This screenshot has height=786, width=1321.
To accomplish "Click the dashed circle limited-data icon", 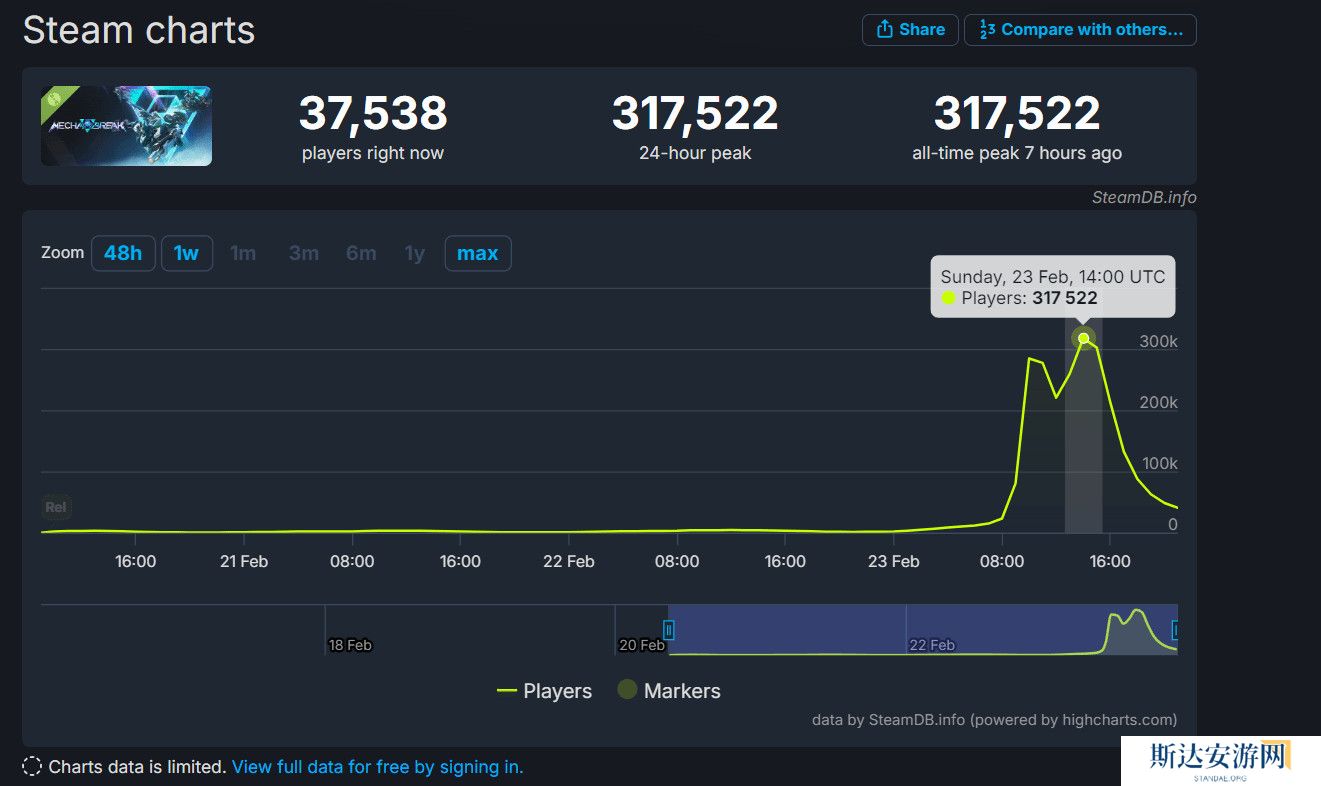I will click(32, 767).
